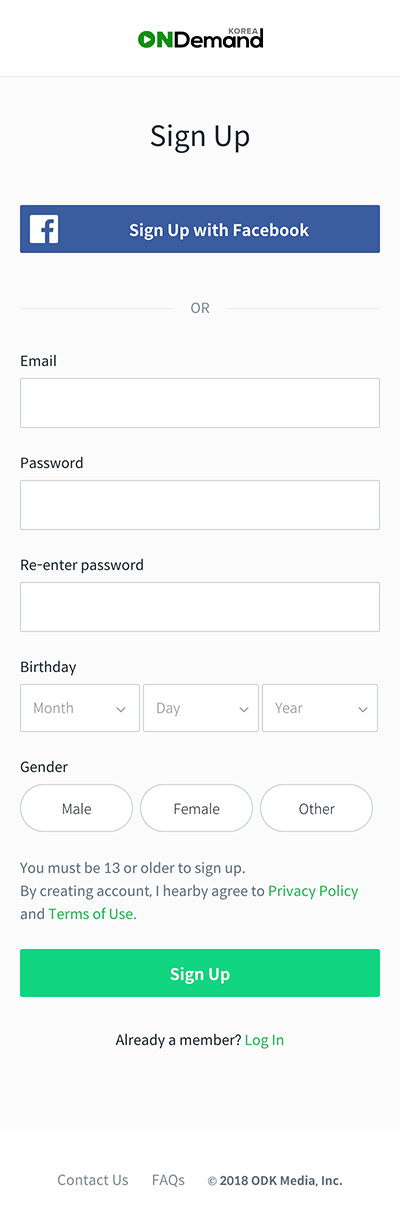Click the OnDemand Korea logo
The width and height of the screenshot is (400, 1229).
click(200, 38)
